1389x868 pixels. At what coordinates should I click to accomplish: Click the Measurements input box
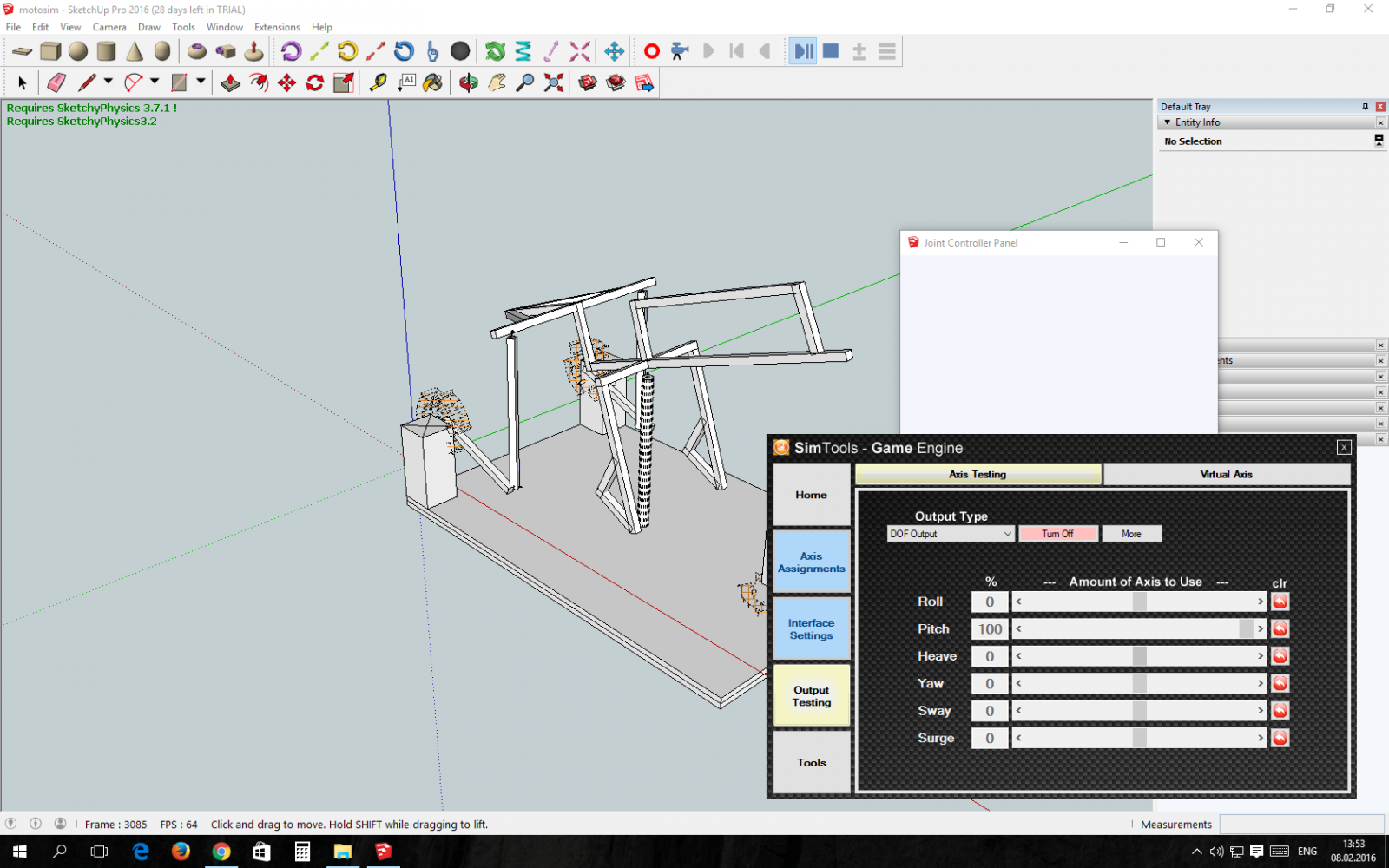pos(1301,824)
